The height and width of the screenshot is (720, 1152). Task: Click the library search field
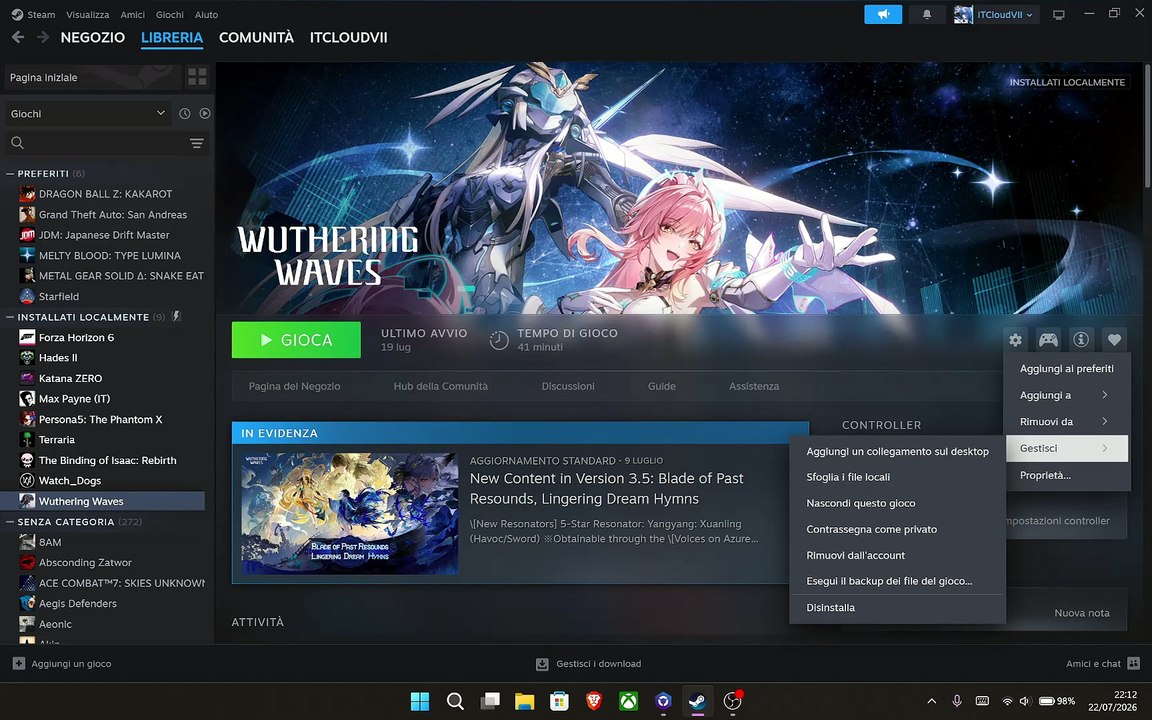point(107,143)
